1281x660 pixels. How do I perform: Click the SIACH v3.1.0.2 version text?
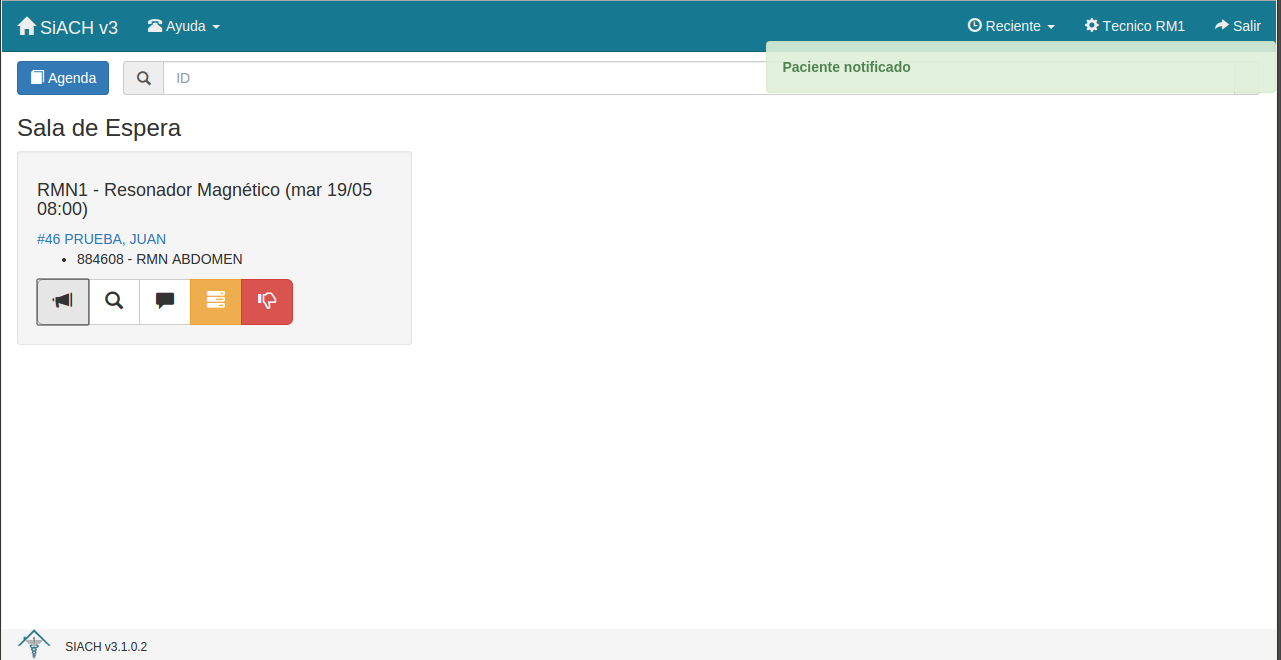106,647
